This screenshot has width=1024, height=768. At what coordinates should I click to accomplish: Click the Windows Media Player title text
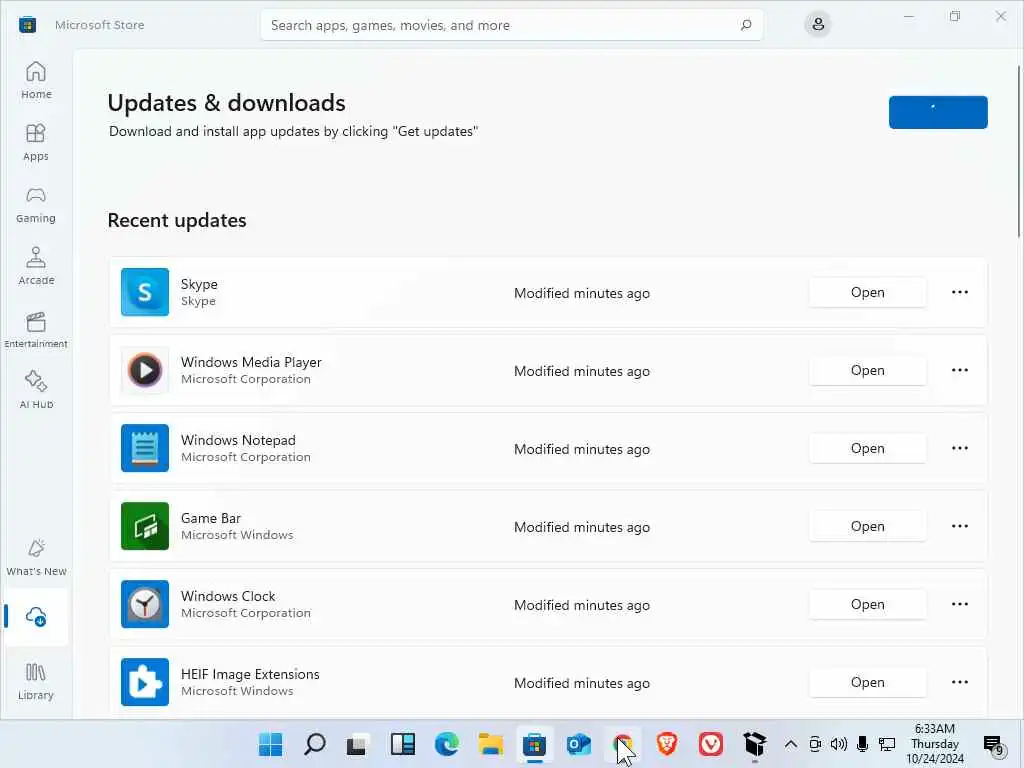pos(251,362)
